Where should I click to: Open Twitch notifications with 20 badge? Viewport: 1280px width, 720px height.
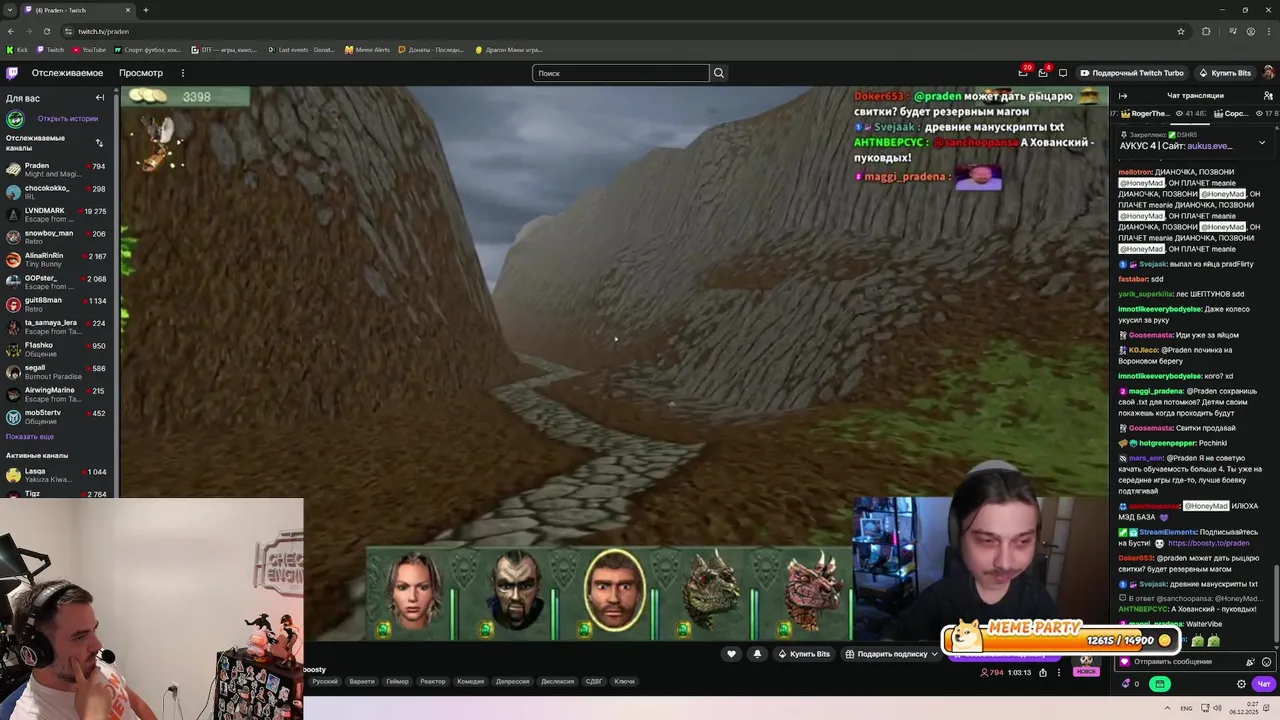pyautogui.click(x=1023, y=72)
